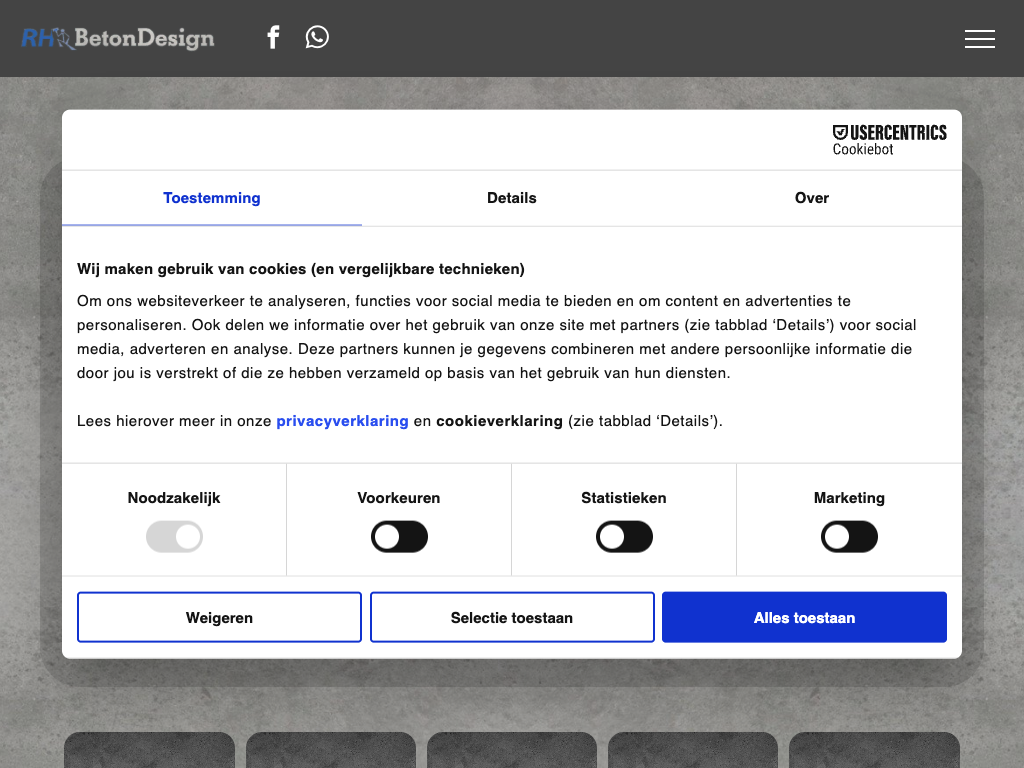
Task: Select the Toestemming tab
Action: click(x=212, y=198)
